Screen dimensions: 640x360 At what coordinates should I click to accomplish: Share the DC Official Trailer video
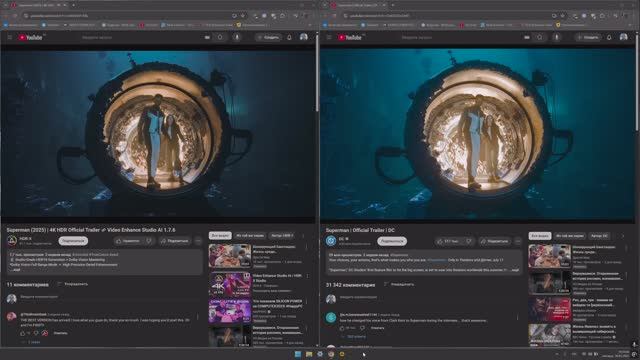pyautogui.click(x=495, y=242)
